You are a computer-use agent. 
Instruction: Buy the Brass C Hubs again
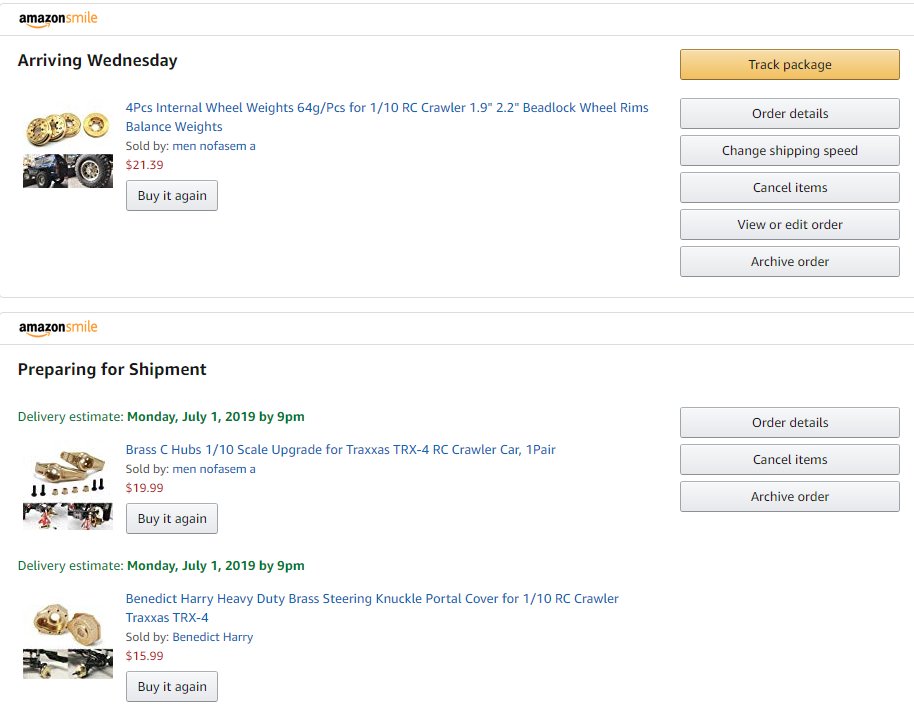click(172, 519)
